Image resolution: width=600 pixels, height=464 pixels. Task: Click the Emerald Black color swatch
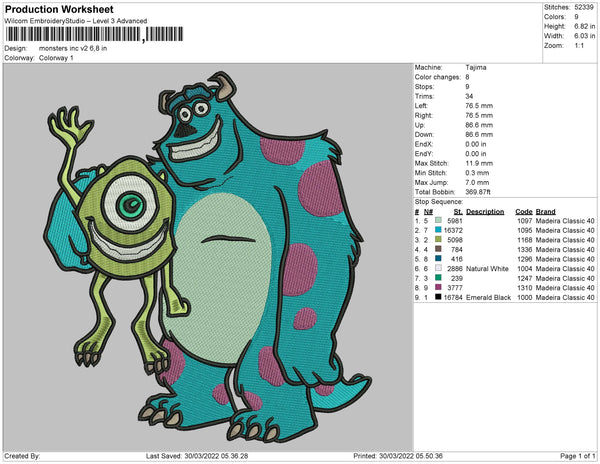tap(438, 297)
